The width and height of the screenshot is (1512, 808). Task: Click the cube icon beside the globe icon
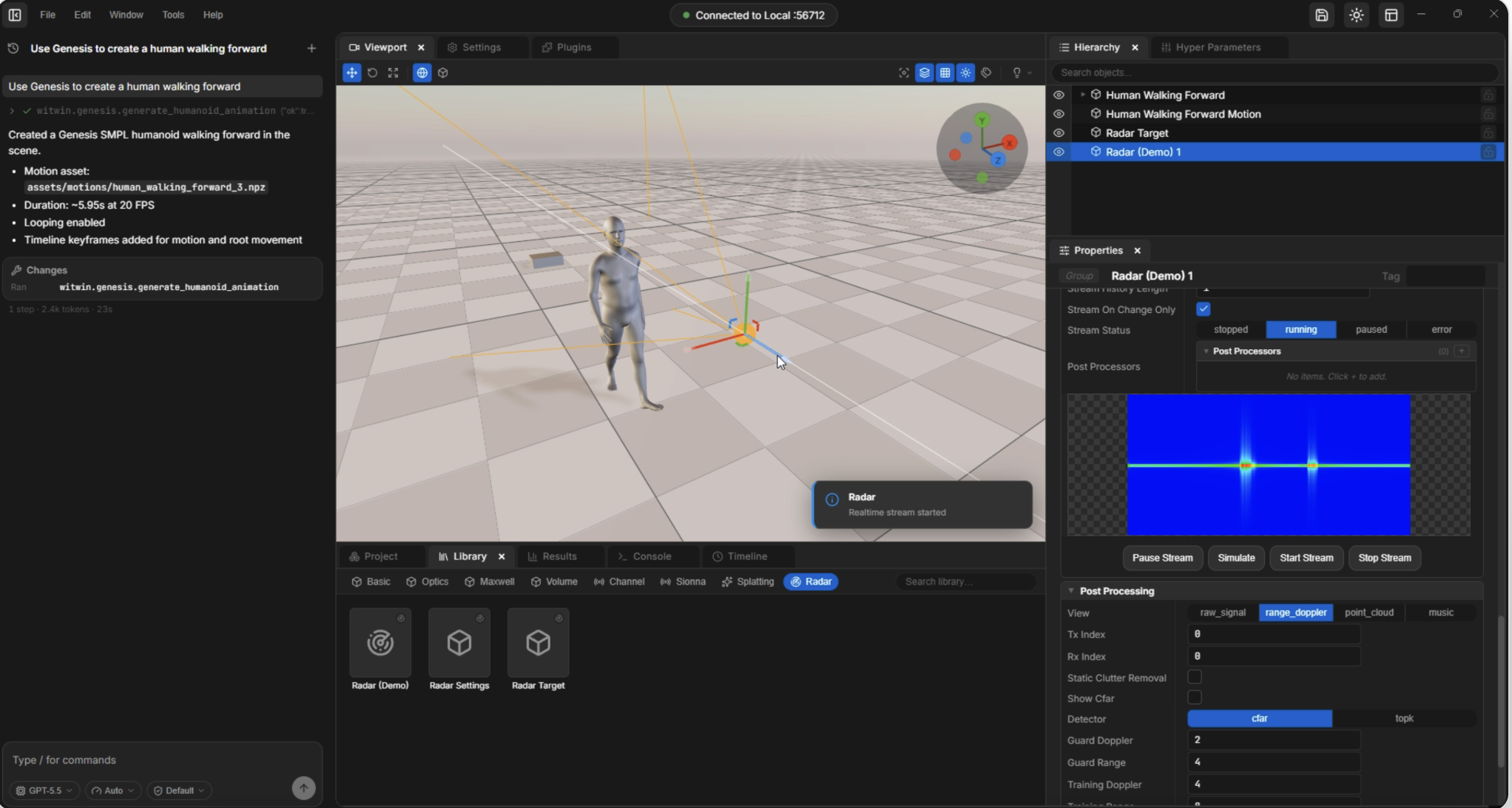(x=442, y=73)
